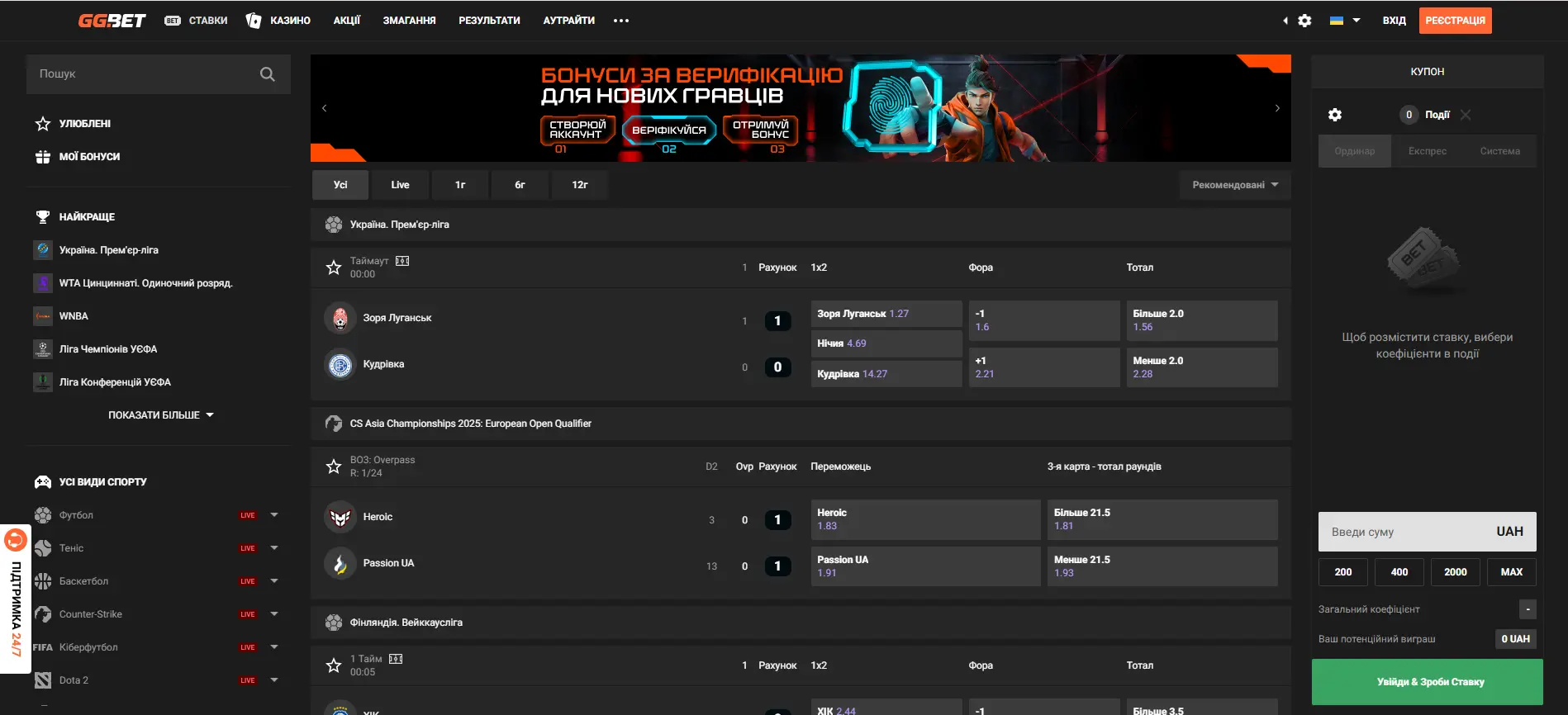This screenshot has width=1568, height=715.
Task: Clear coupon events with X icon
Action: pyautogui.click(x=1466, y=115)
